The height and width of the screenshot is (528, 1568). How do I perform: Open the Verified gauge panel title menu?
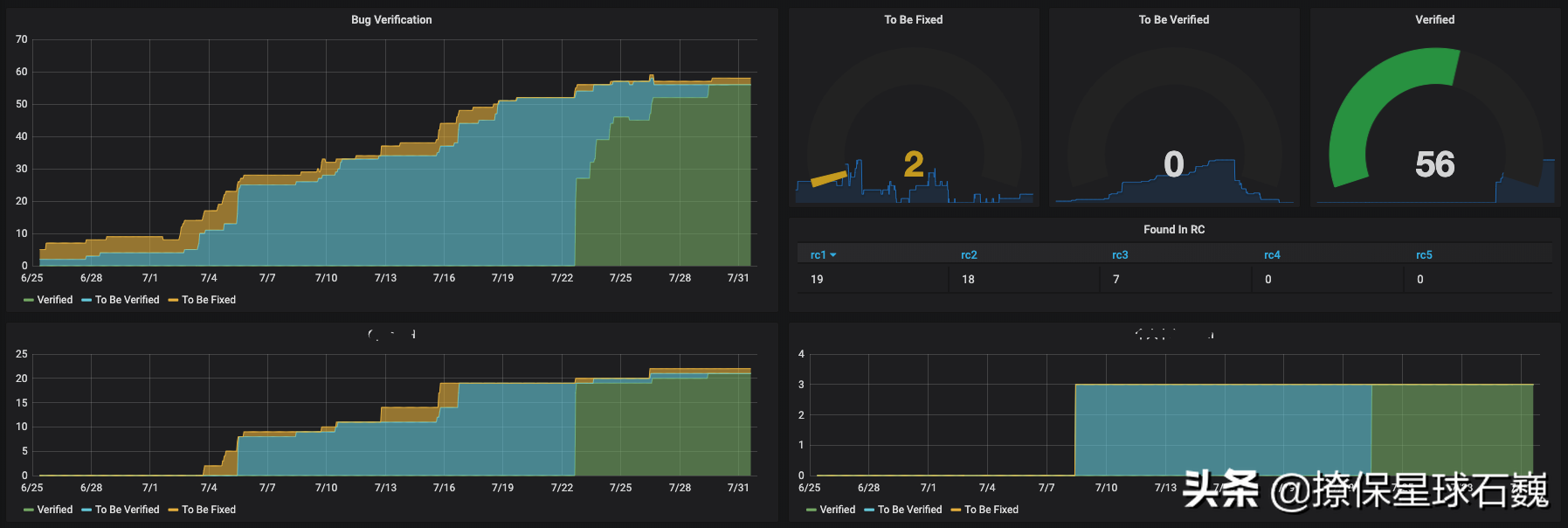(x=1434, y=19)
